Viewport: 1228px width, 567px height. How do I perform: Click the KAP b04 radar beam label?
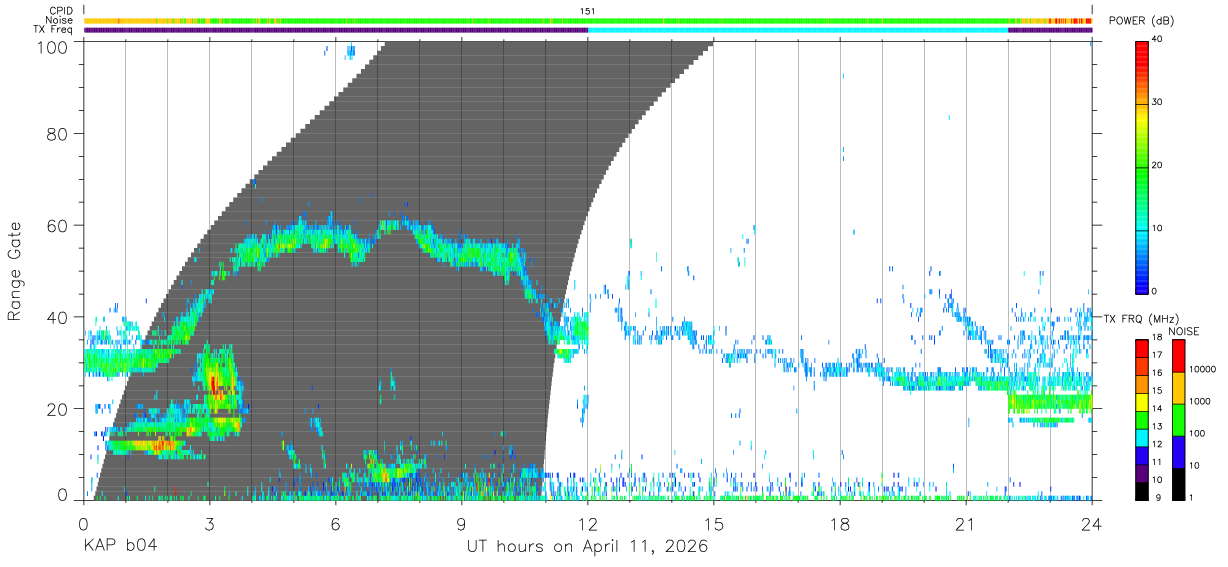(x=119, y=547)
